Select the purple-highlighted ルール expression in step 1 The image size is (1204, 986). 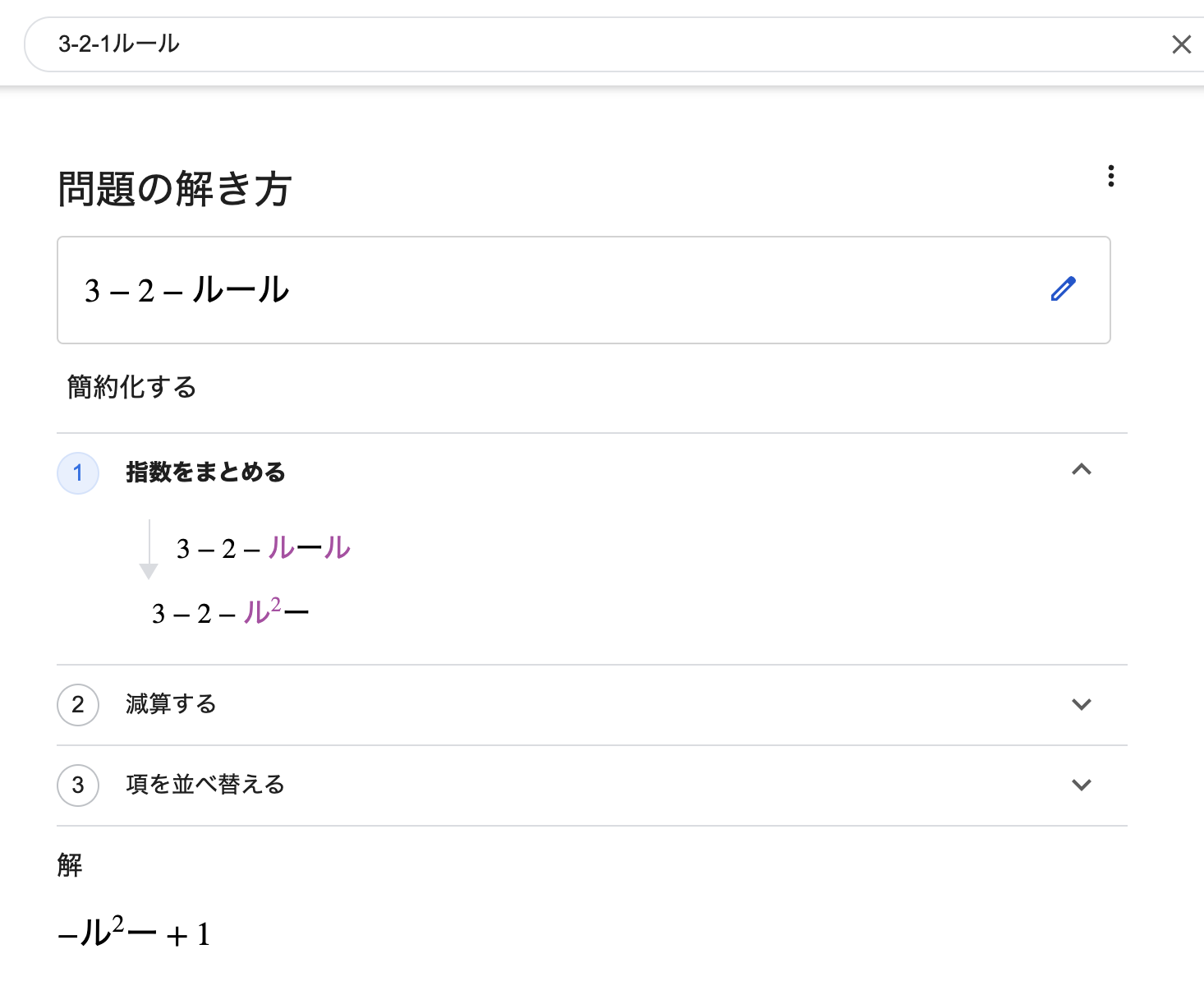309,548
